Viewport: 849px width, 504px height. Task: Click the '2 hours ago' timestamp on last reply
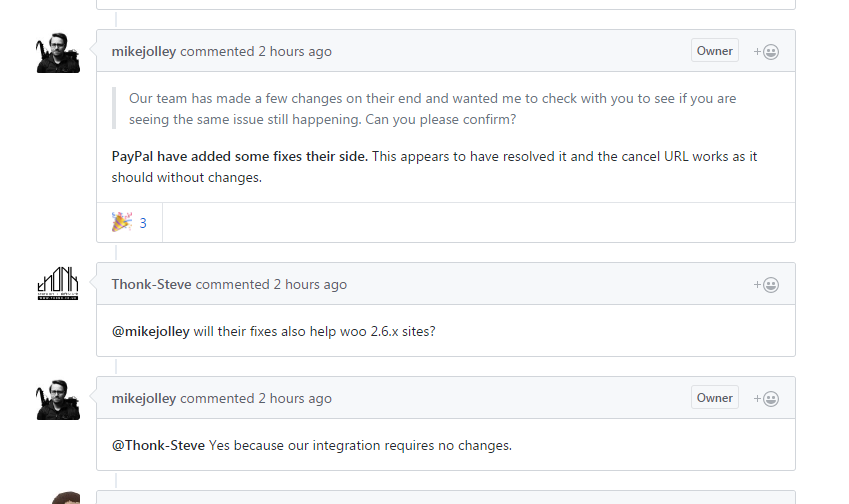click(x=295, y=398)
